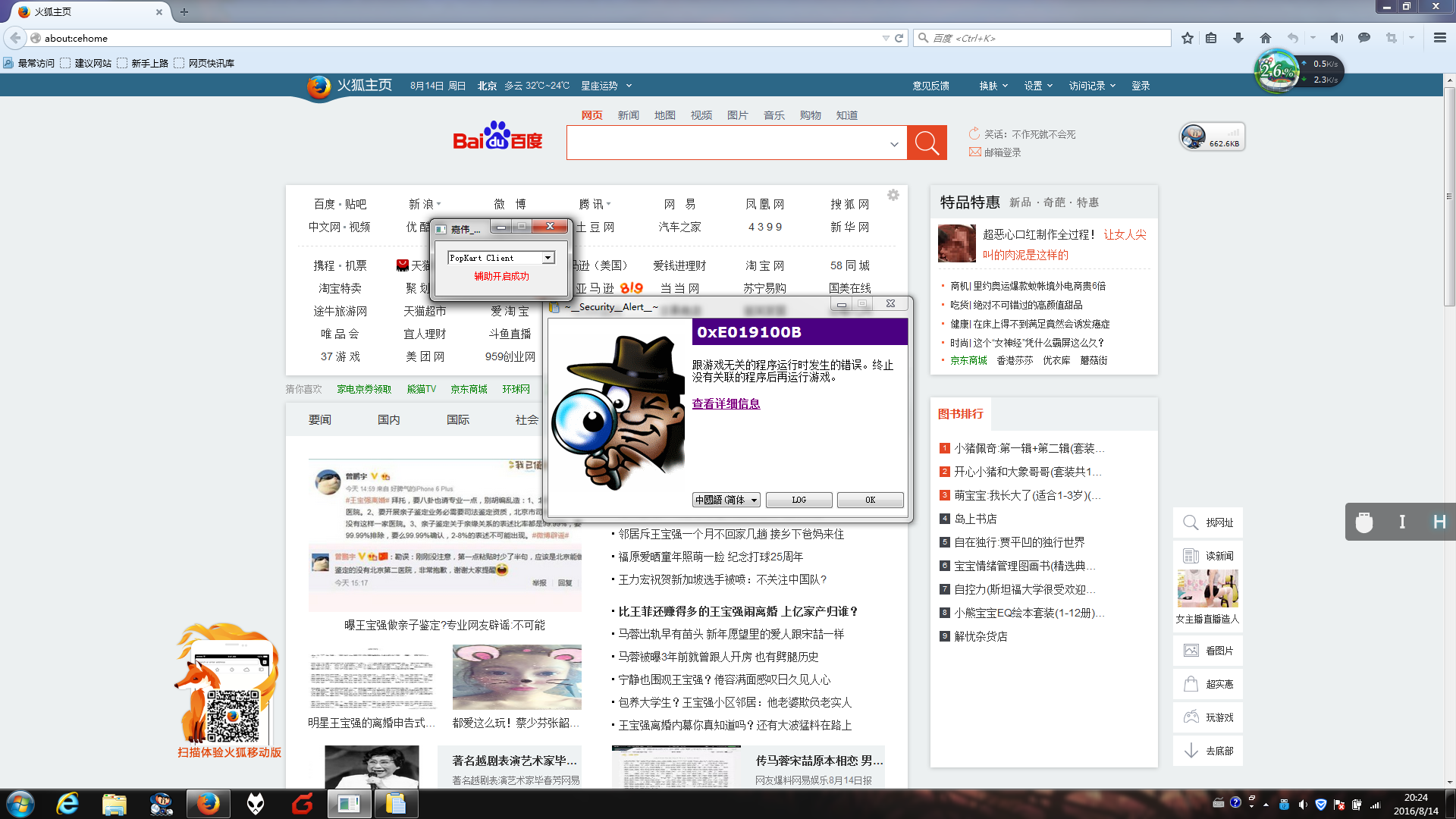The height and width of the screenshot is (819, 1456).
Task: Switch to the 国内 news tab
Action: point(389,419)
